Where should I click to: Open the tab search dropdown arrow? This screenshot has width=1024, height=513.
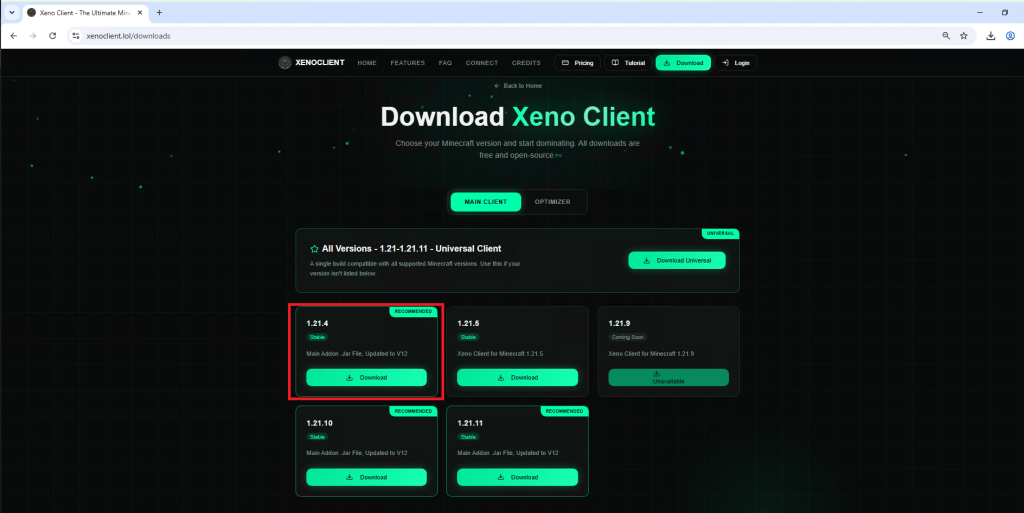coord(12,12)
